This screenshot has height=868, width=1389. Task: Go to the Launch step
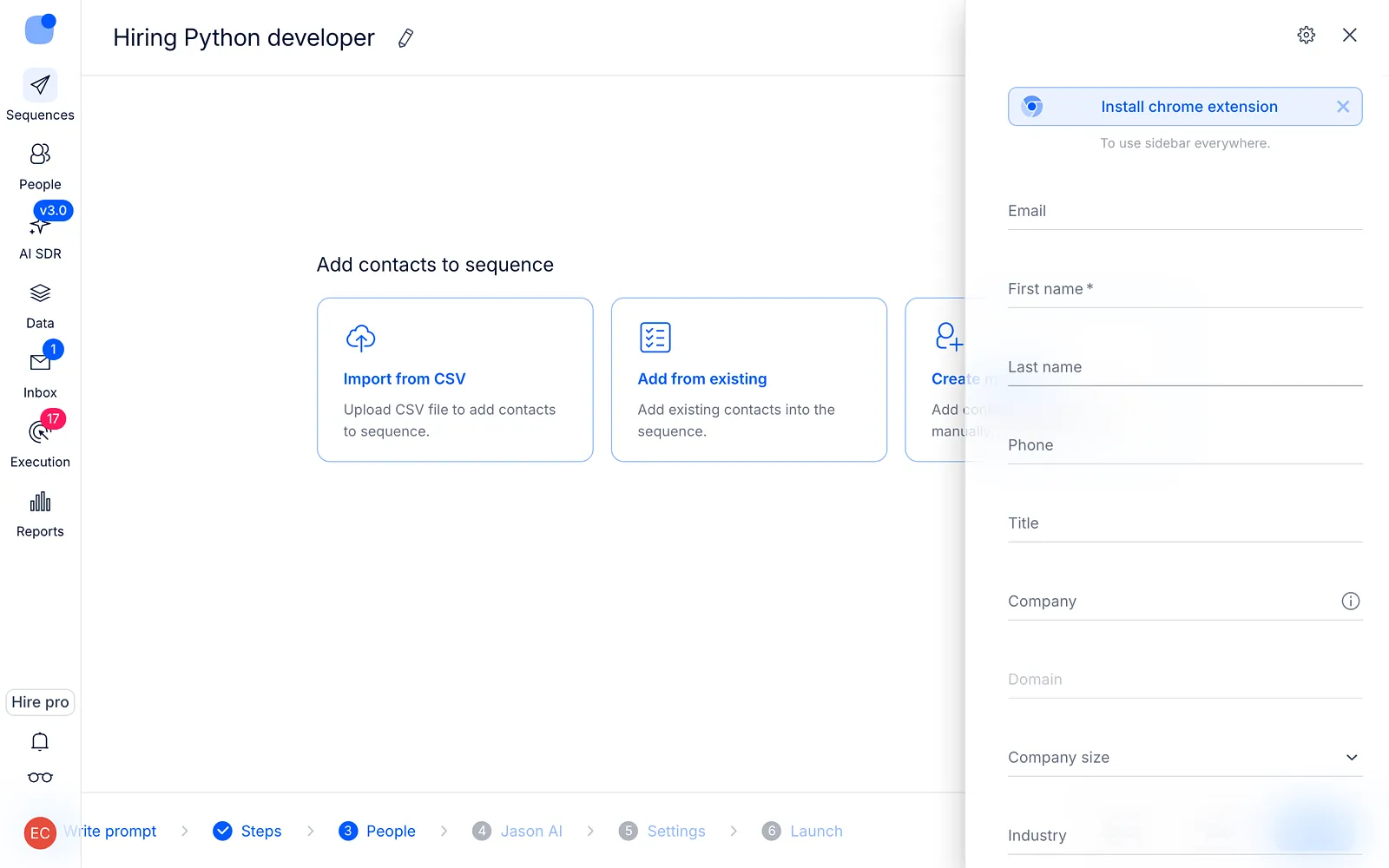point(802,832)
